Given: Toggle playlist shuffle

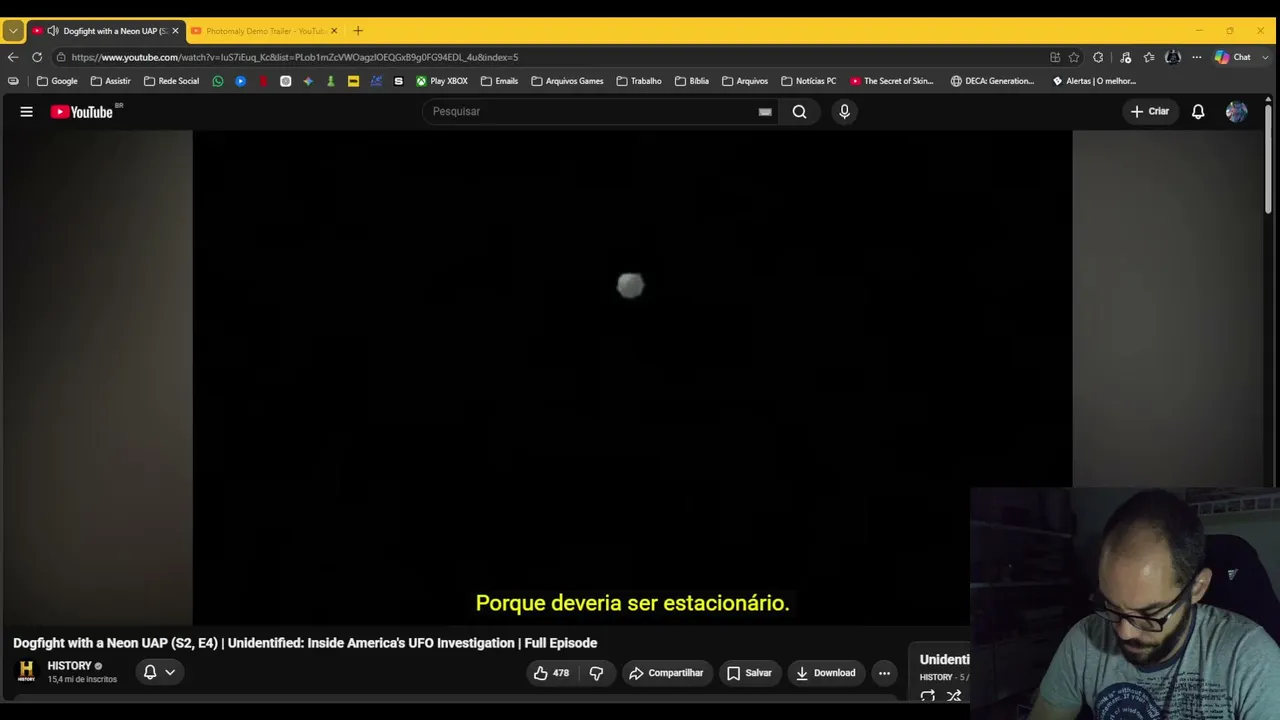Looking at the screenshot, I should click(x=954, y=696).
